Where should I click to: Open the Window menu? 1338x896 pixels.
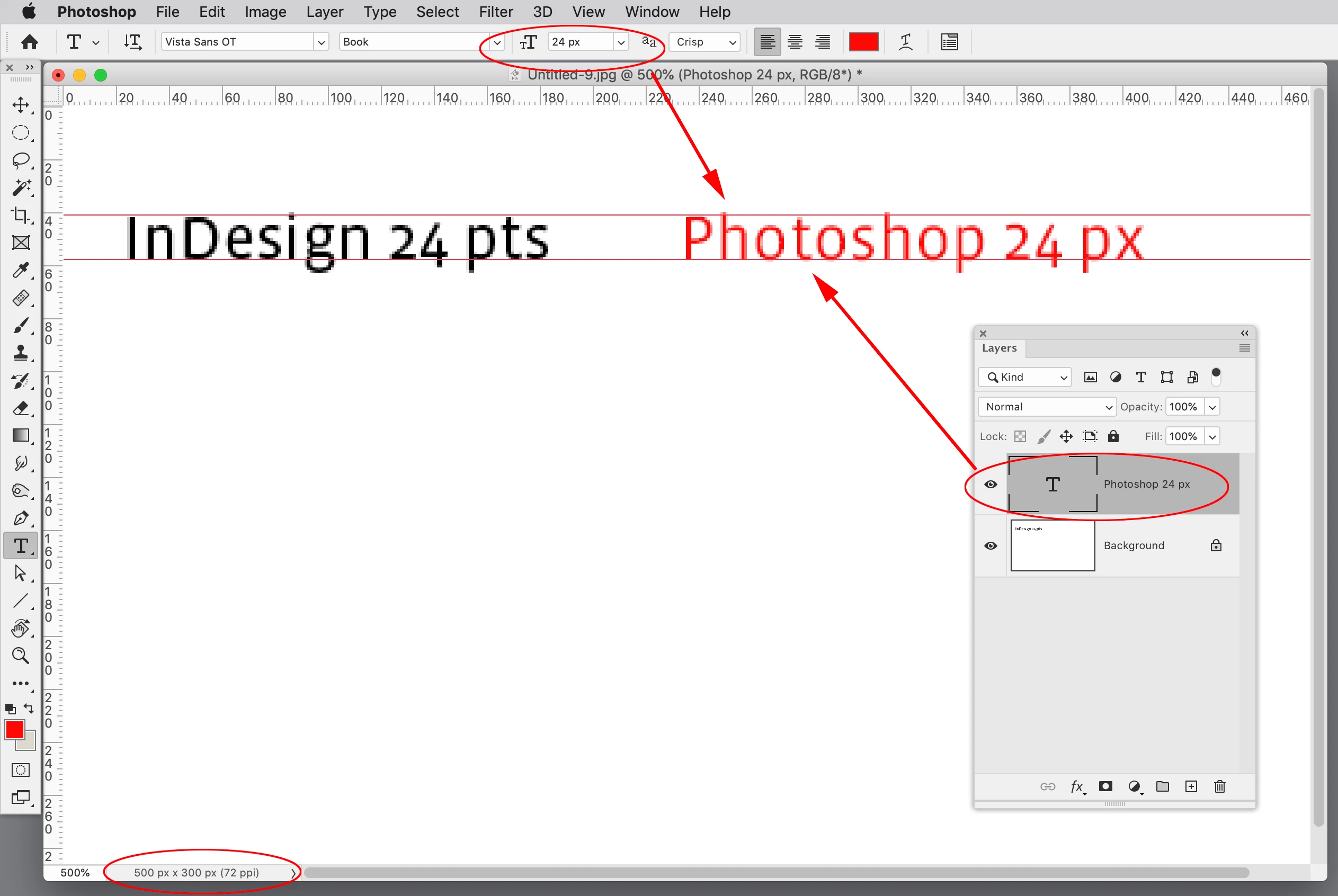click(x=652, y=12)
